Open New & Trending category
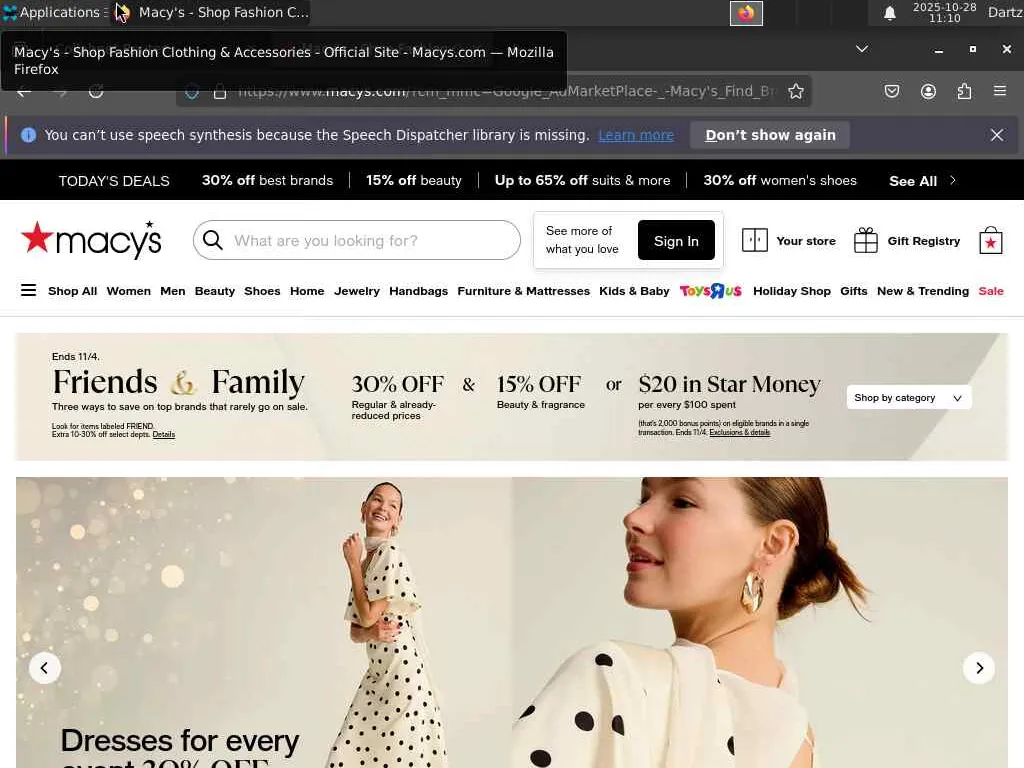1024x768 pixels. tap(923, 291)
